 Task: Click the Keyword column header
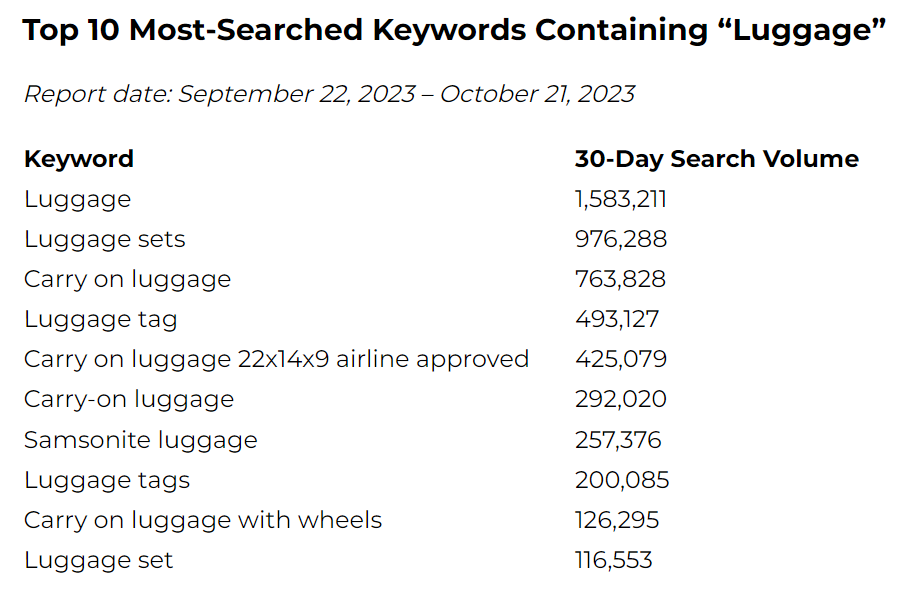[79, 159]
